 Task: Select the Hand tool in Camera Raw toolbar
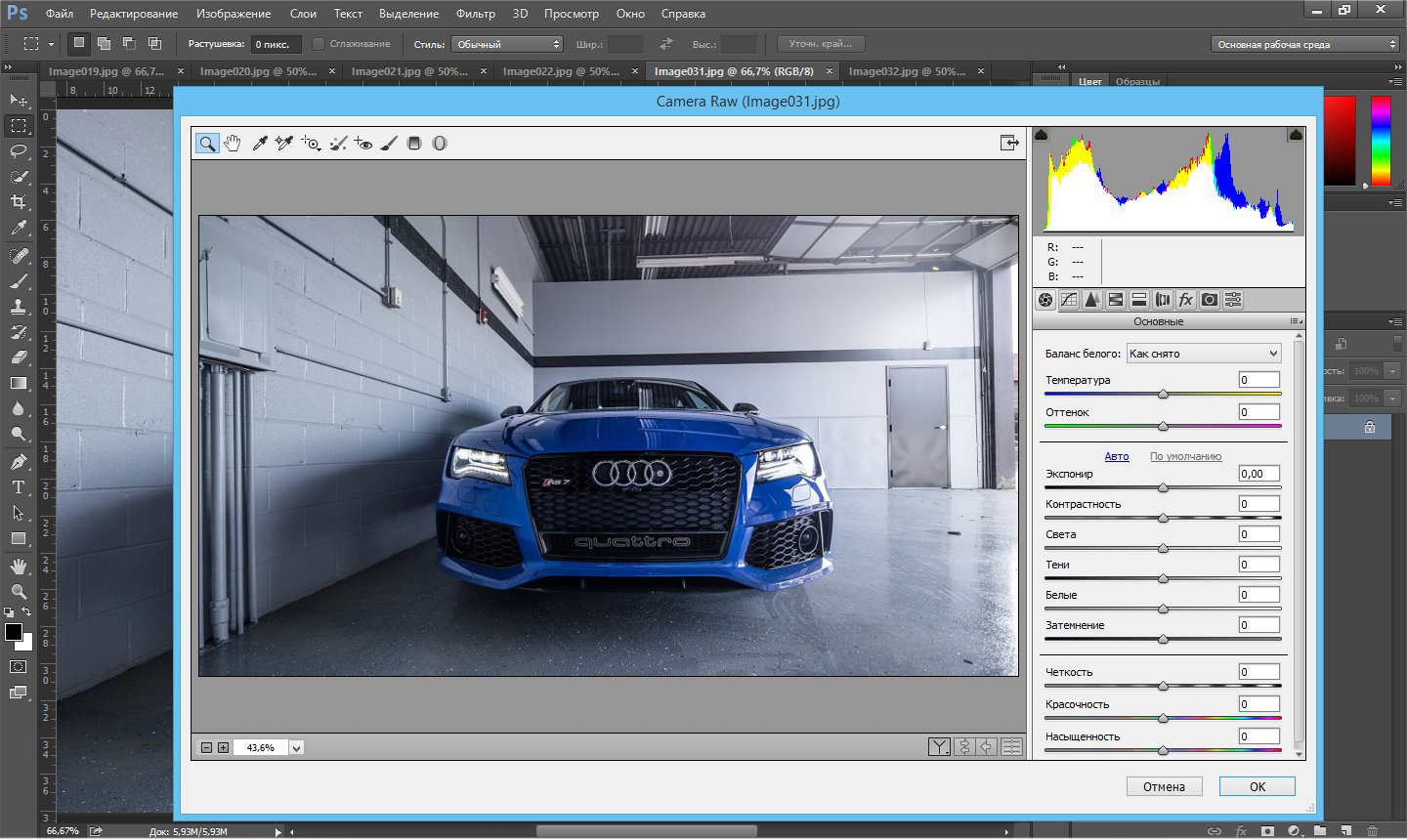[x=233, y=144]
